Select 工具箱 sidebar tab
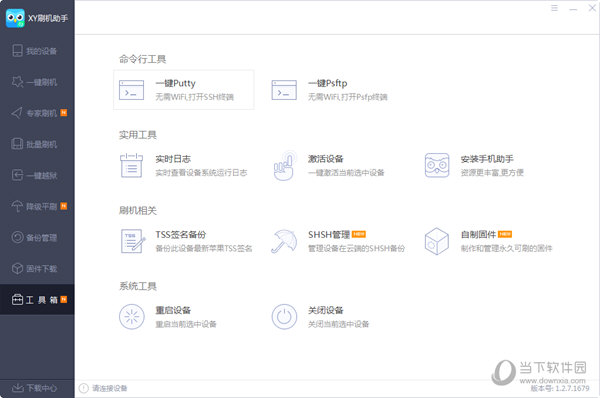This screenshot has width=600, height=398. 37,300
